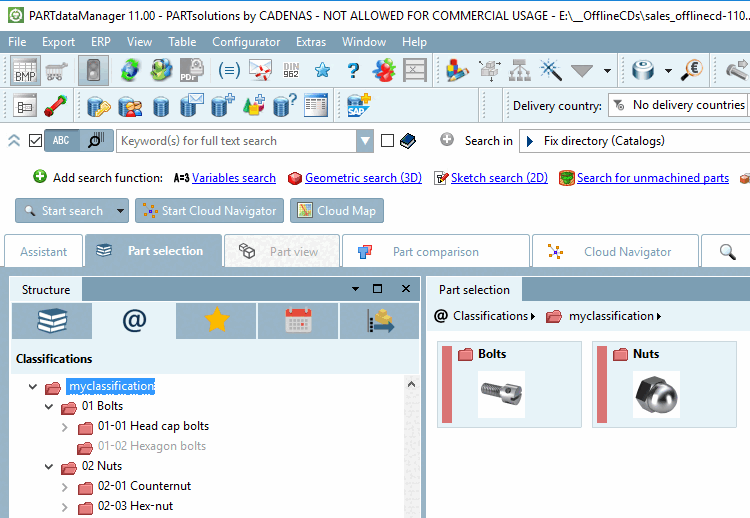Image resolution: width=750 pixels, height=518 pixels.
Task: Uncheck the full text search checkbox
Action: pos(35,141)
